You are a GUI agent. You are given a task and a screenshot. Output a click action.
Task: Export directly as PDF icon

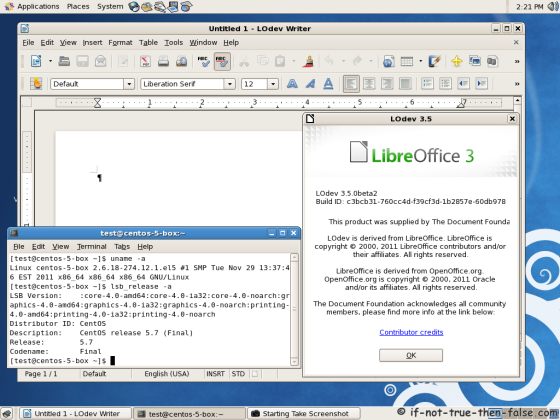point(145,61)
